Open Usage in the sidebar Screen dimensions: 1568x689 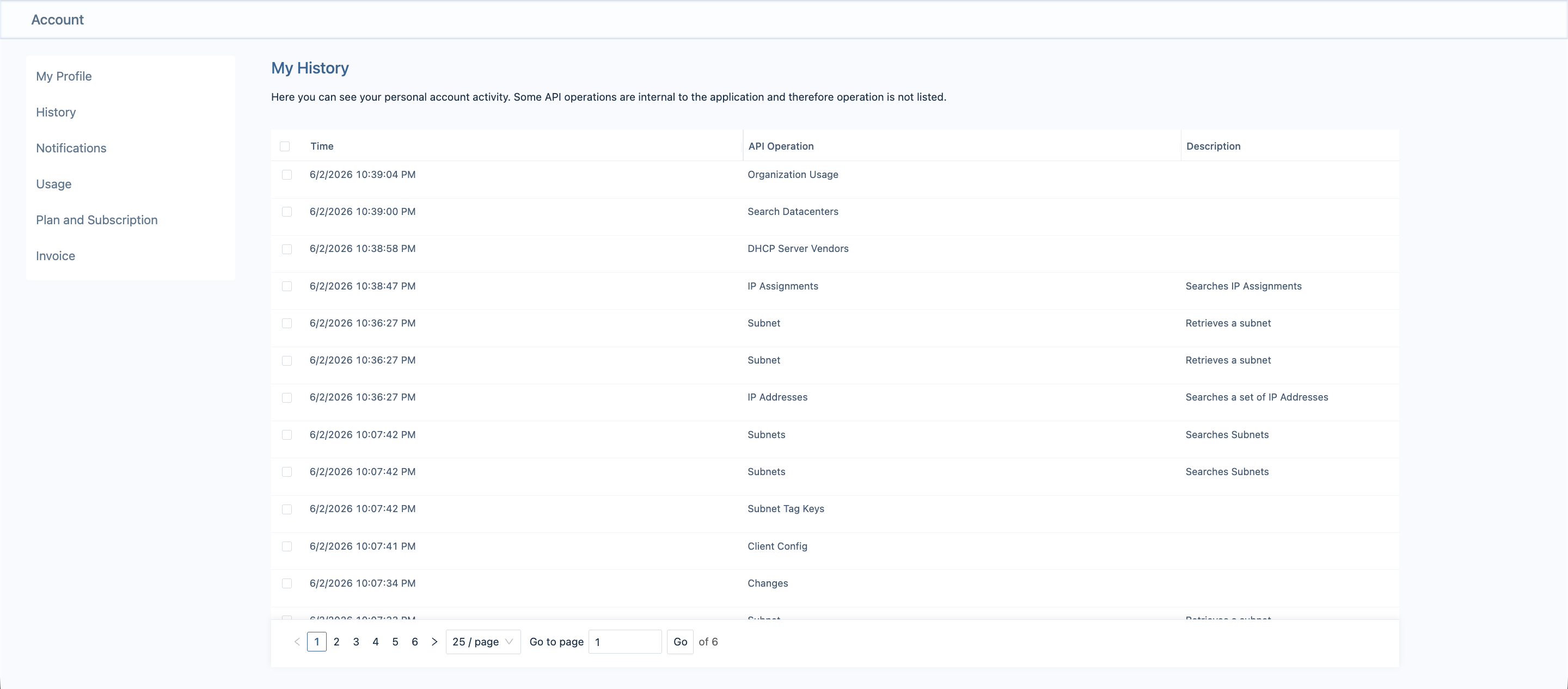(53, 184)
